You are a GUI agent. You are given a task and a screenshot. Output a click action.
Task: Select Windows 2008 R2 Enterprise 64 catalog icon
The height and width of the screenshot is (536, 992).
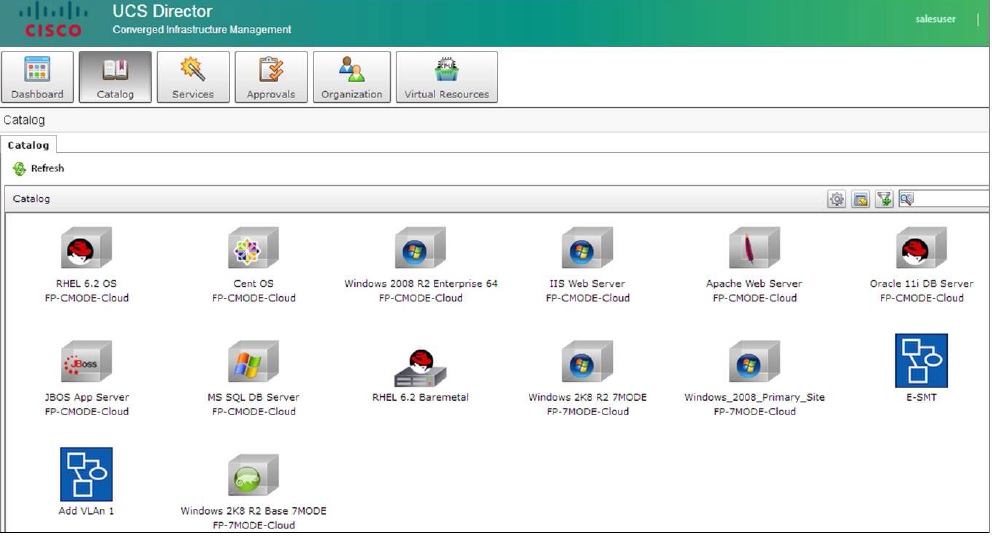pyautogui.click(x=420, y=248)
